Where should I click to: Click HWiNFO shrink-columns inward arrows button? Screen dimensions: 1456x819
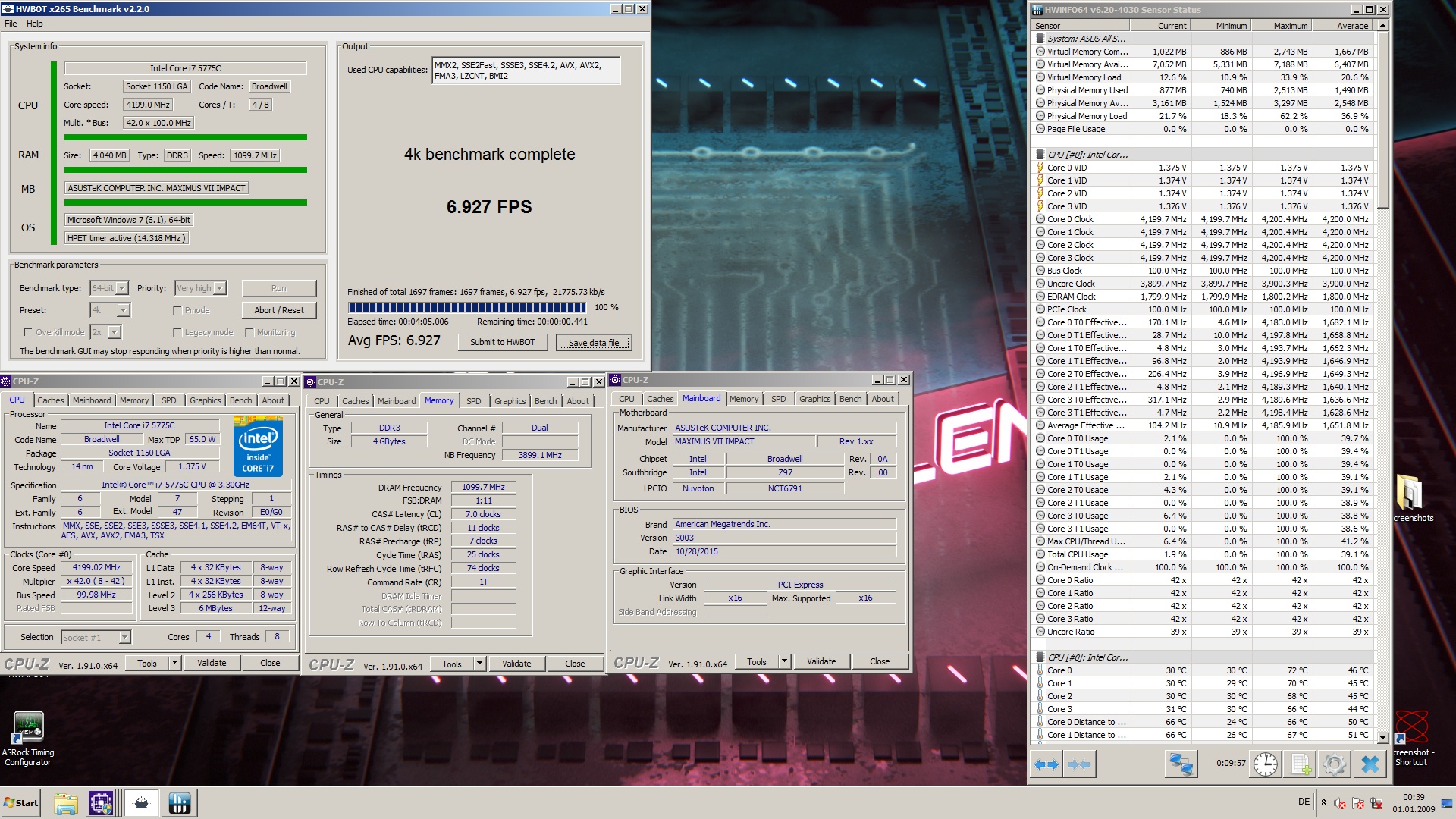(x=1078, y=764)
